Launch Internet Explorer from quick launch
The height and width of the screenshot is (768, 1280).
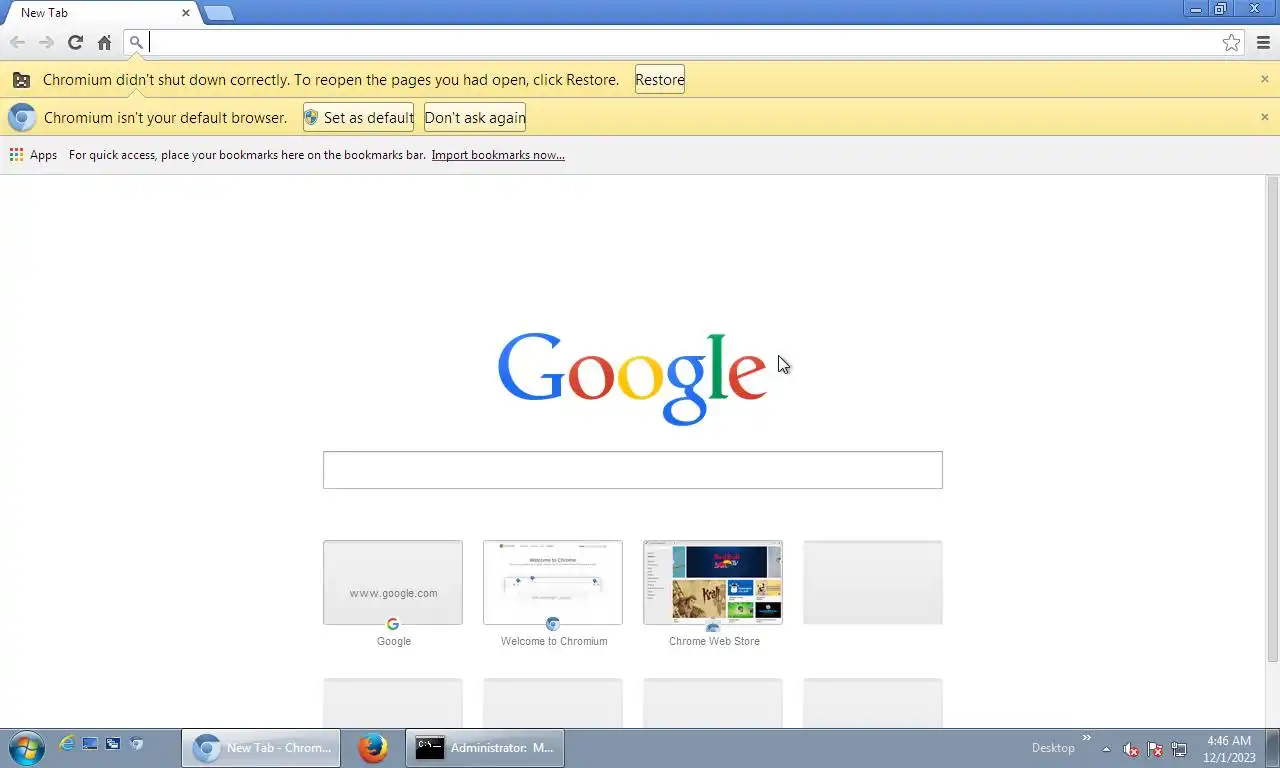[x=67, y=744]
